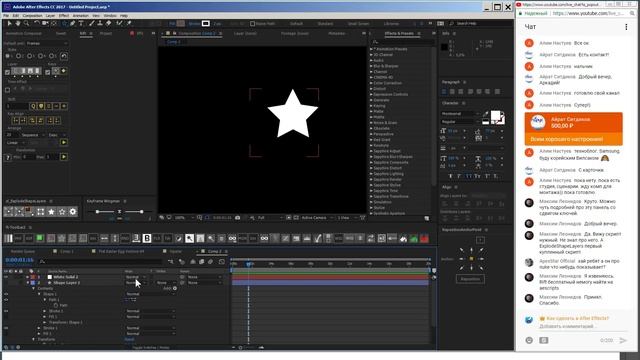The width and height of the screenshot is (640, 360).
Task: Click the green square button in ft-Toolbar
Action: click(40, 238)
